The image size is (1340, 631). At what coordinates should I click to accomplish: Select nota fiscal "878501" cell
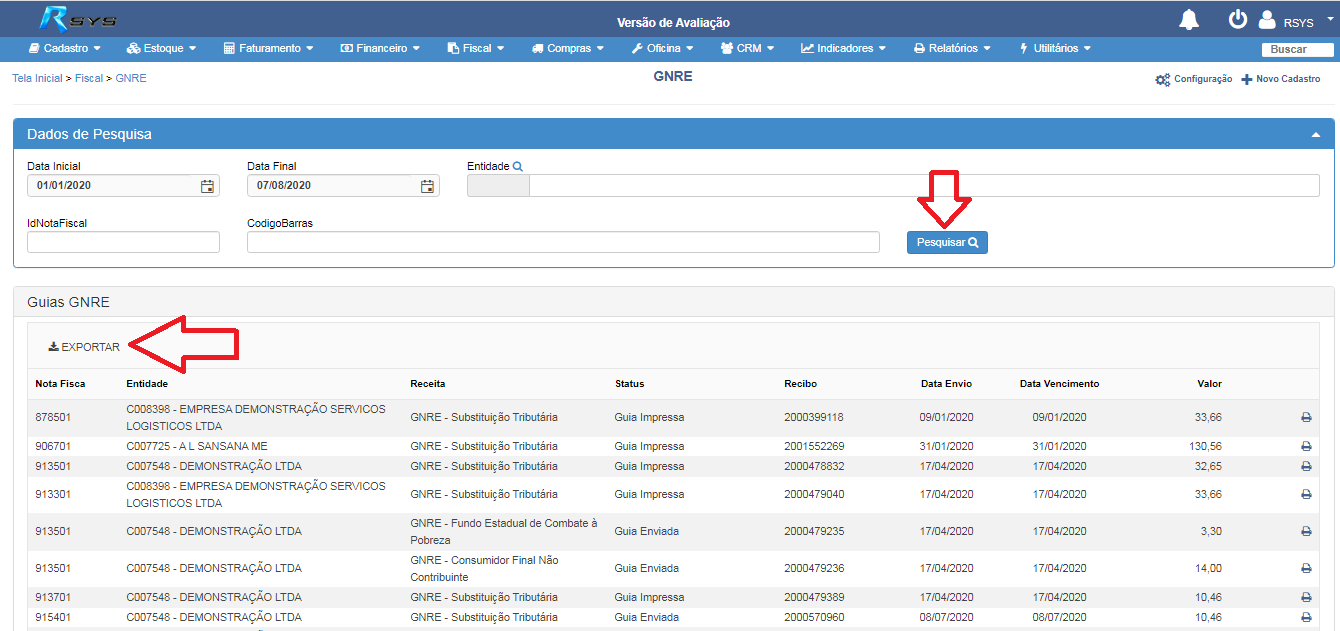[52, 417]
